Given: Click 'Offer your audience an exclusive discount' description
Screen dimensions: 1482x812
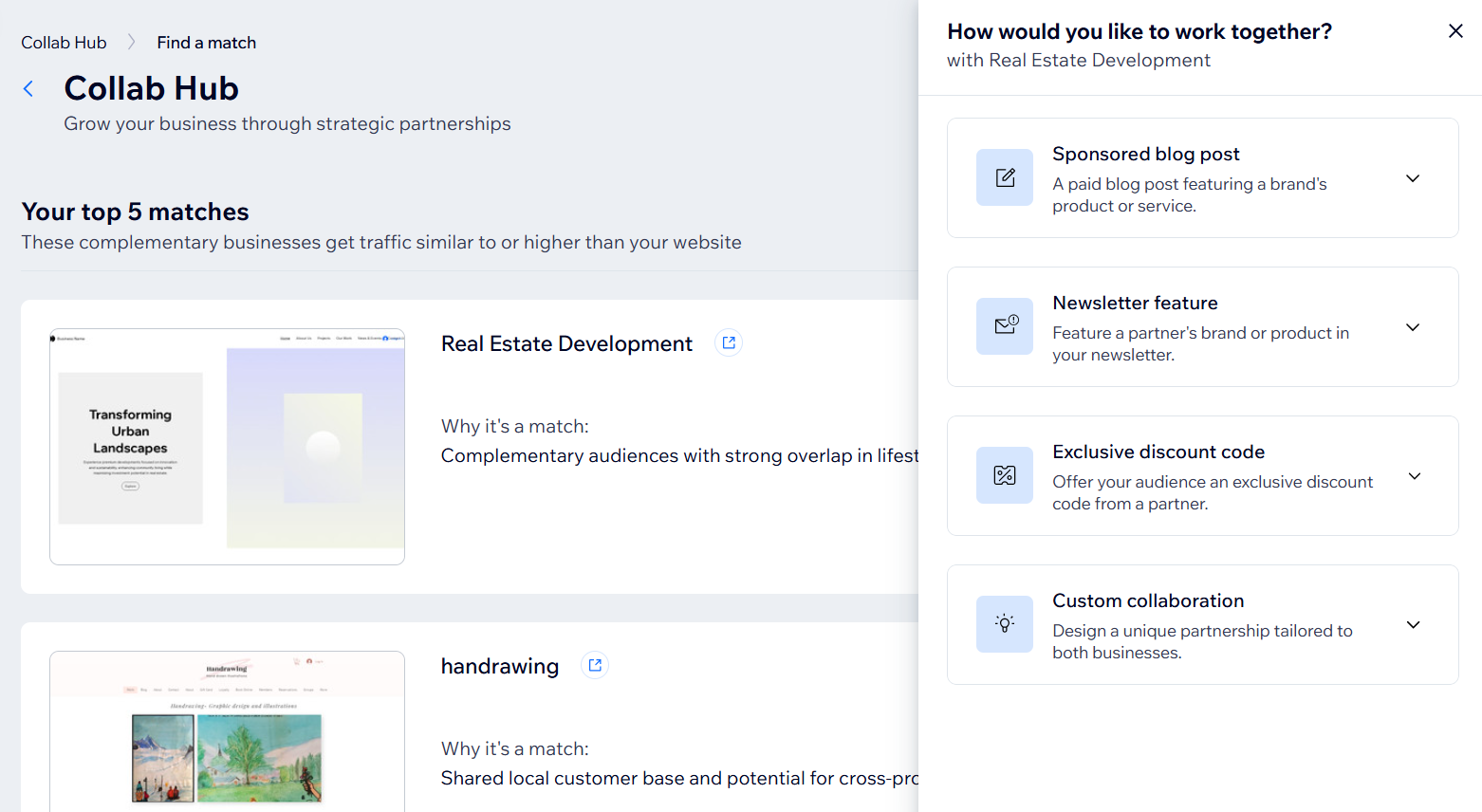Looking at the screenshot, I should tap(1213, 482).
